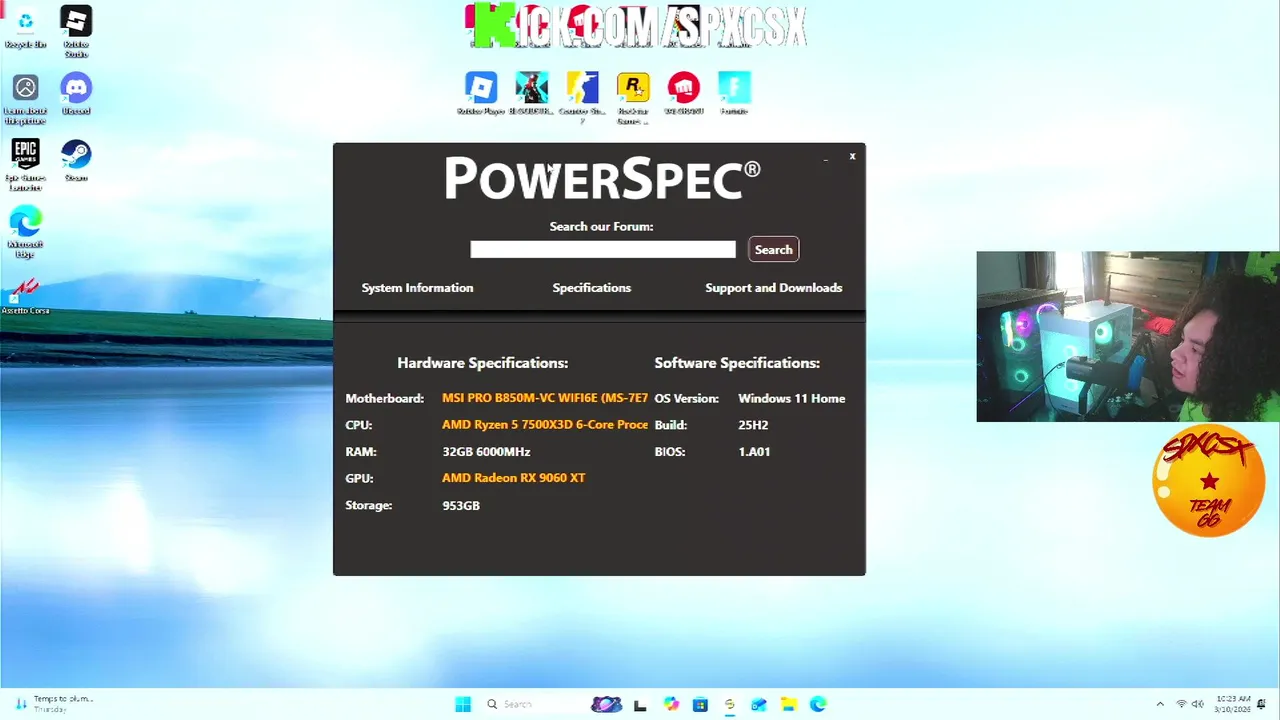Go to the Support and Downloads tab
The height and width of the screenshot is (720, 1280).
pos(773,288)
